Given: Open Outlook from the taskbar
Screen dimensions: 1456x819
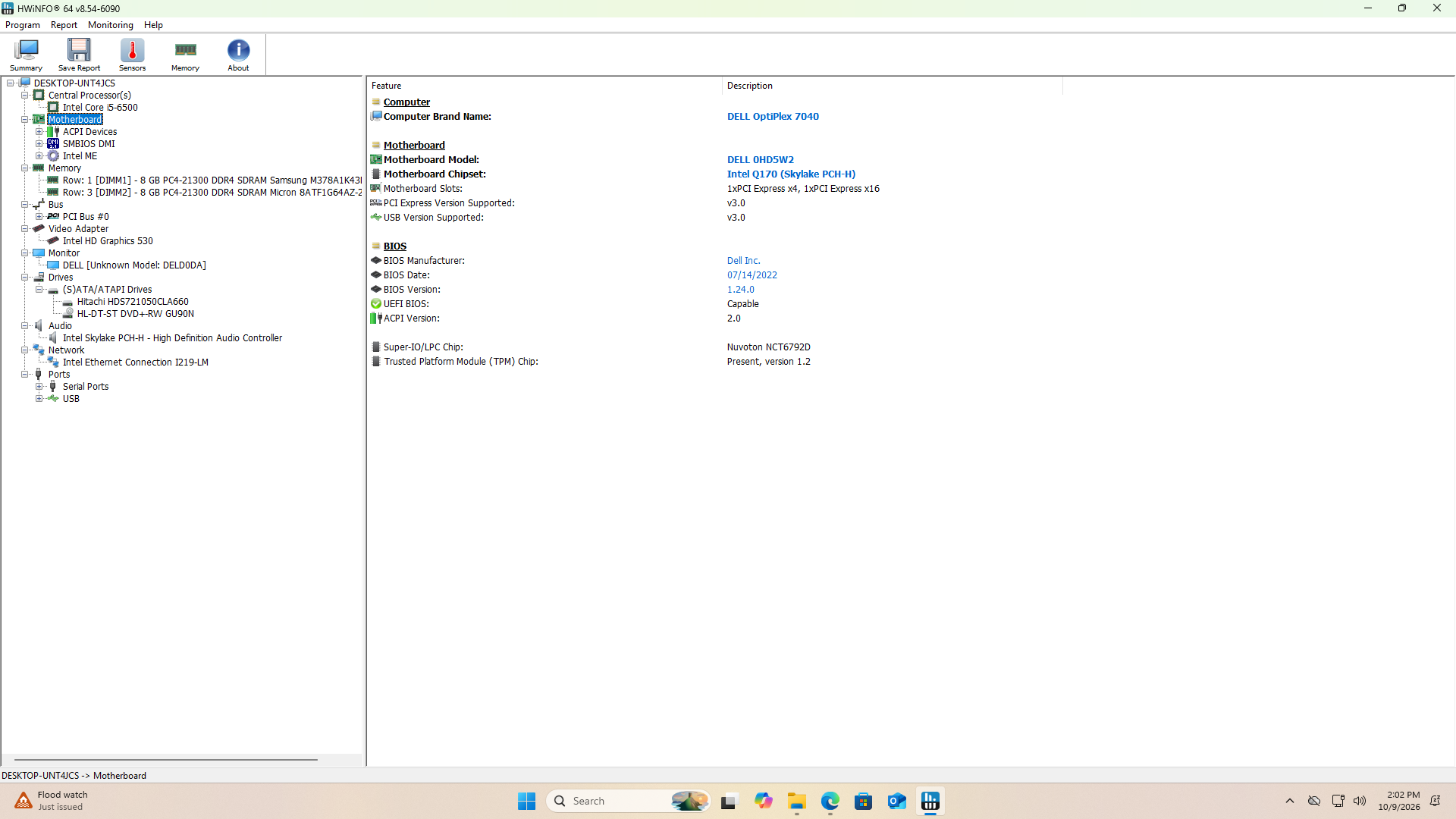Looking at the screenshot, I should 896,801.
